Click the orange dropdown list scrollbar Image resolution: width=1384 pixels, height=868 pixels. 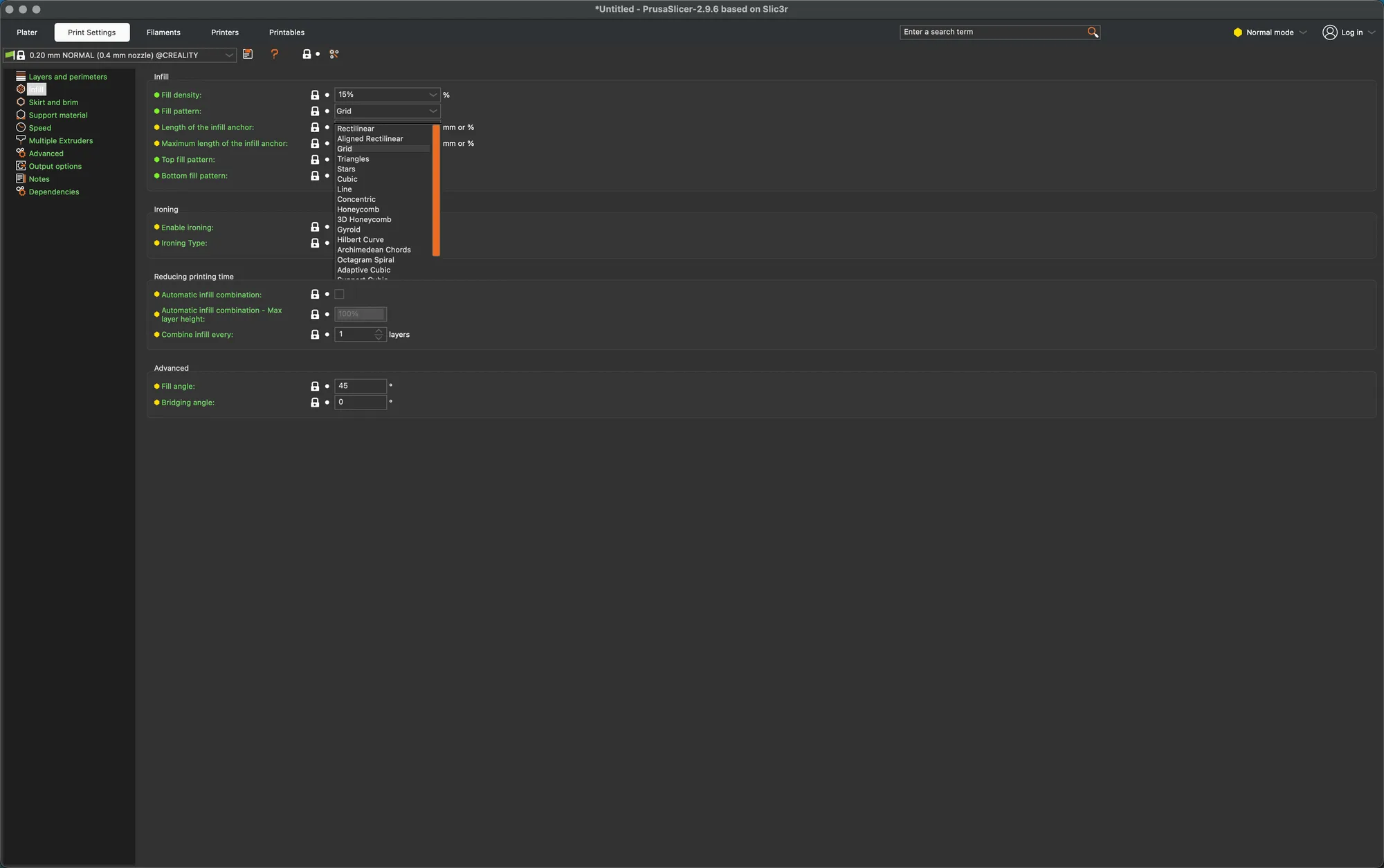click(436, 190)
